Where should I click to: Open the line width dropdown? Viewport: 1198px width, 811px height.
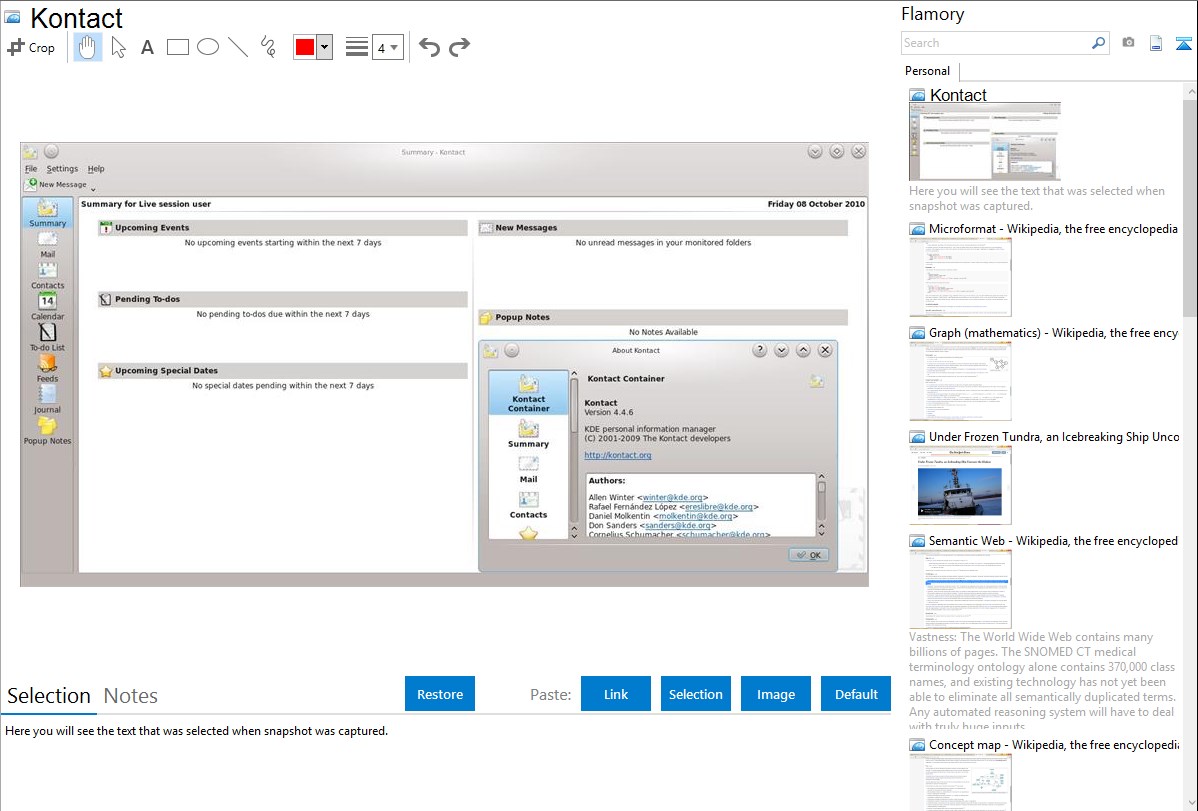[387, 47]
